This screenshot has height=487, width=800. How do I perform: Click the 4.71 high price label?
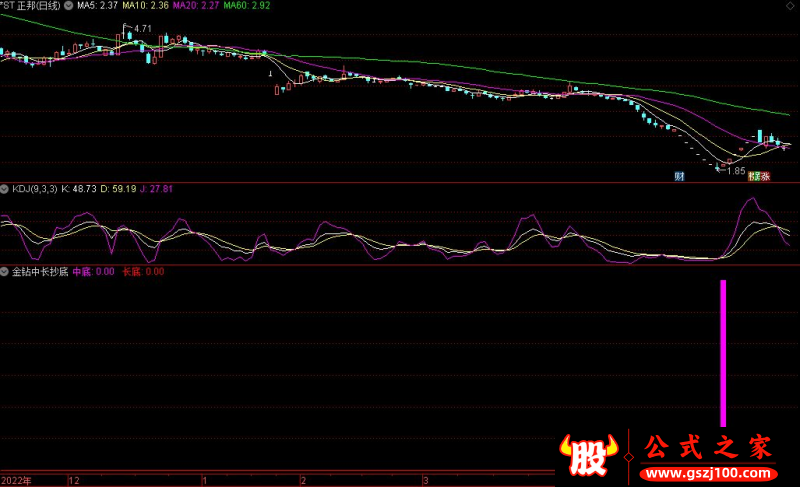click(x=143, y=29)
